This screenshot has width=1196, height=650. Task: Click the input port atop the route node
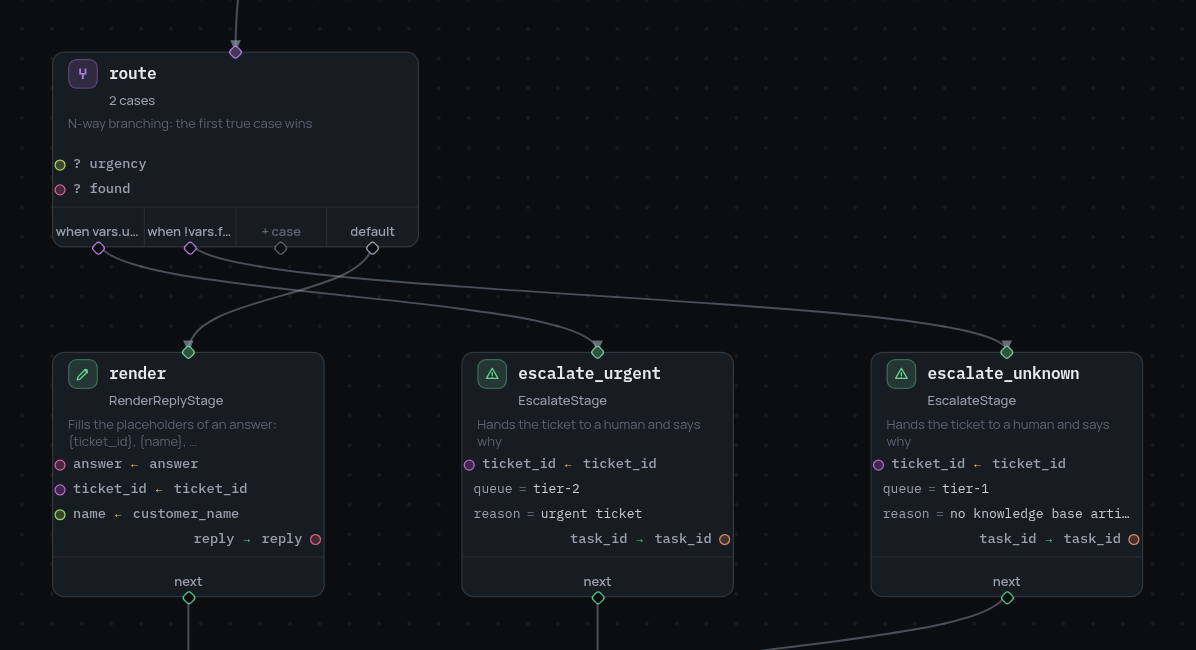[236, 52]
